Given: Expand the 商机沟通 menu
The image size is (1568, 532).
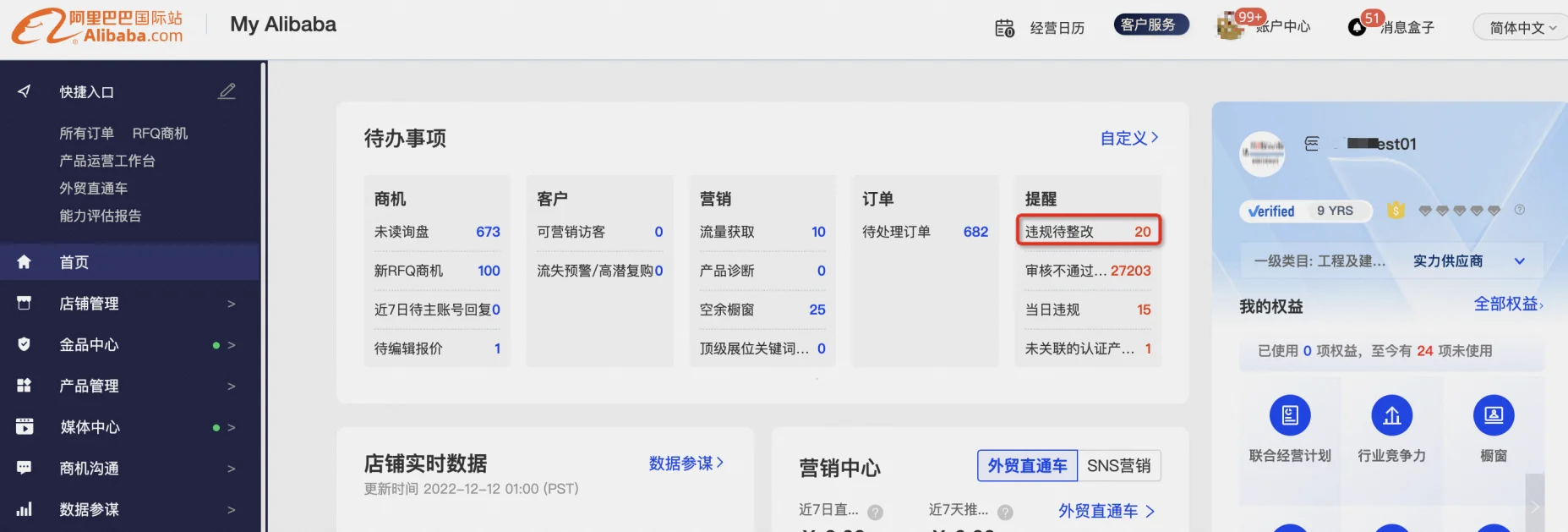Looking at the screenshot, I should click(x=232, y=469).
